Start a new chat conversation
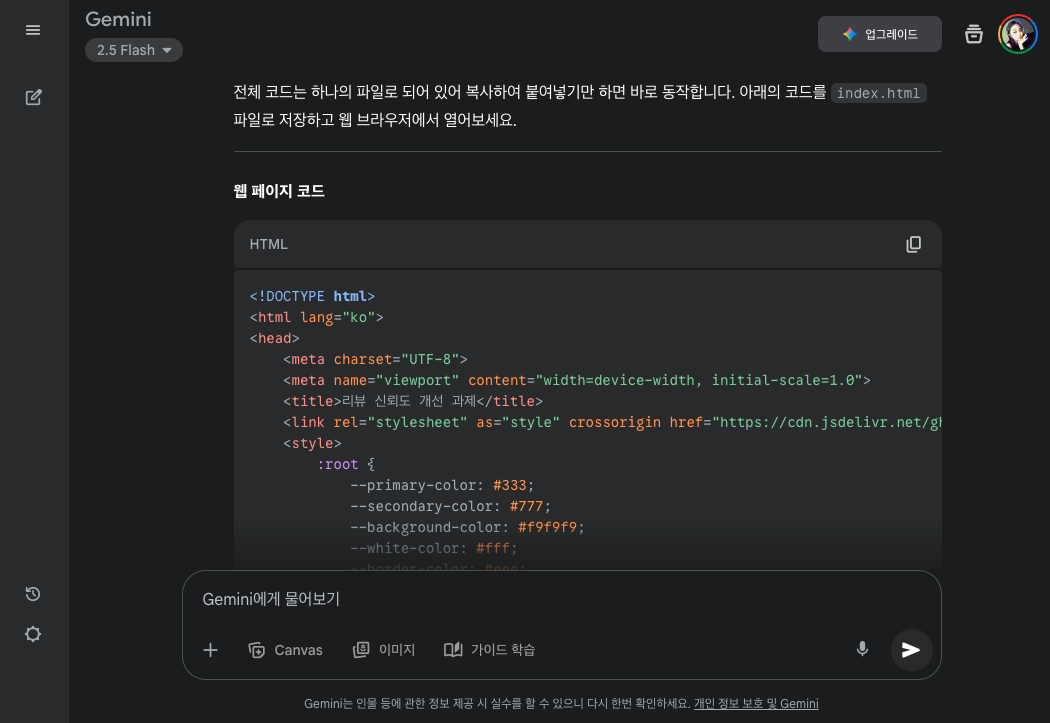Viewport: 1050px width, 723px height. click(33, 97)
